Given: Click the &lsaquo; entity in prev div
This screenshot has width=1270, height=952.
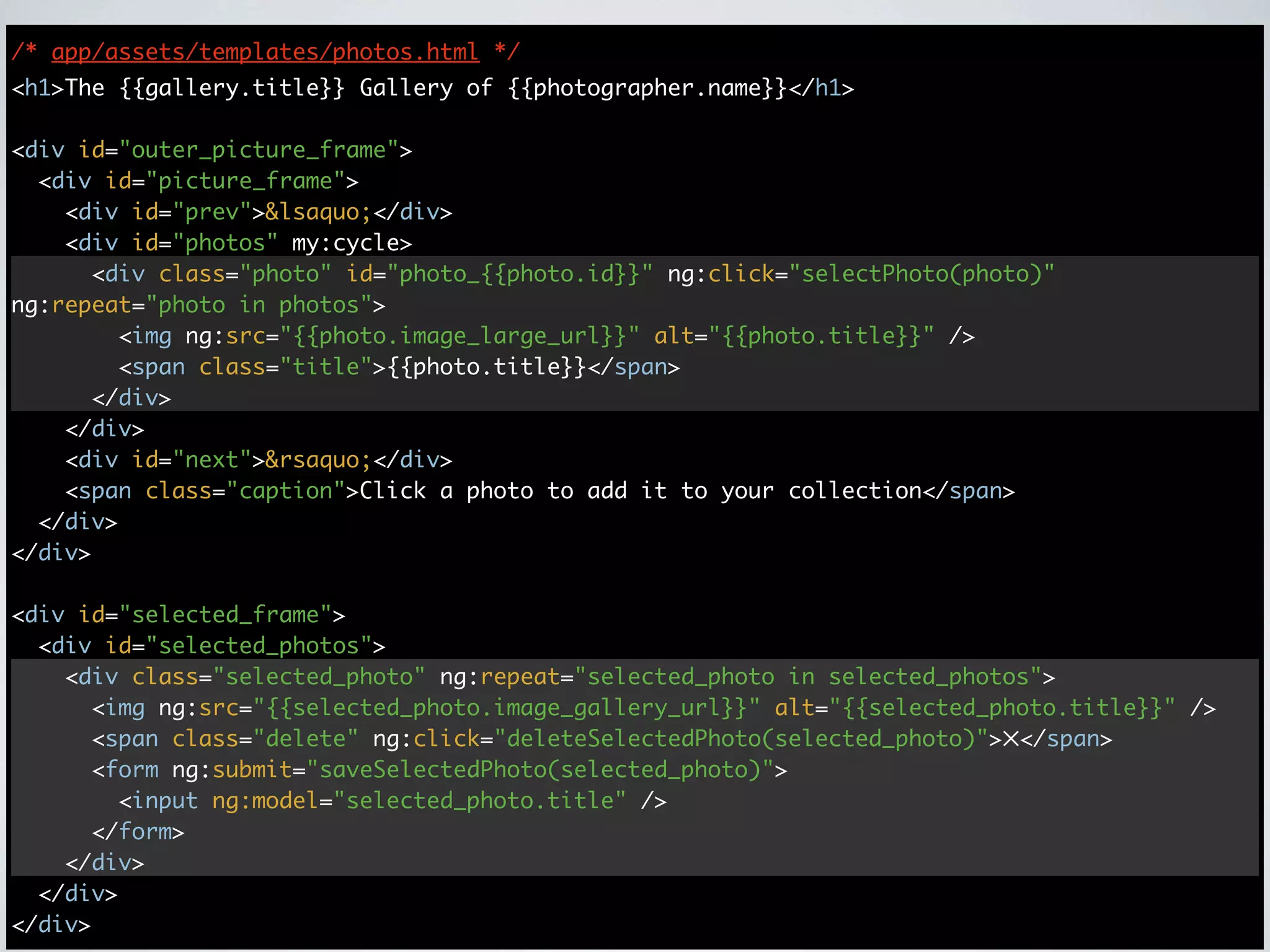Looking at the screenshot, I should click(318, 212).
